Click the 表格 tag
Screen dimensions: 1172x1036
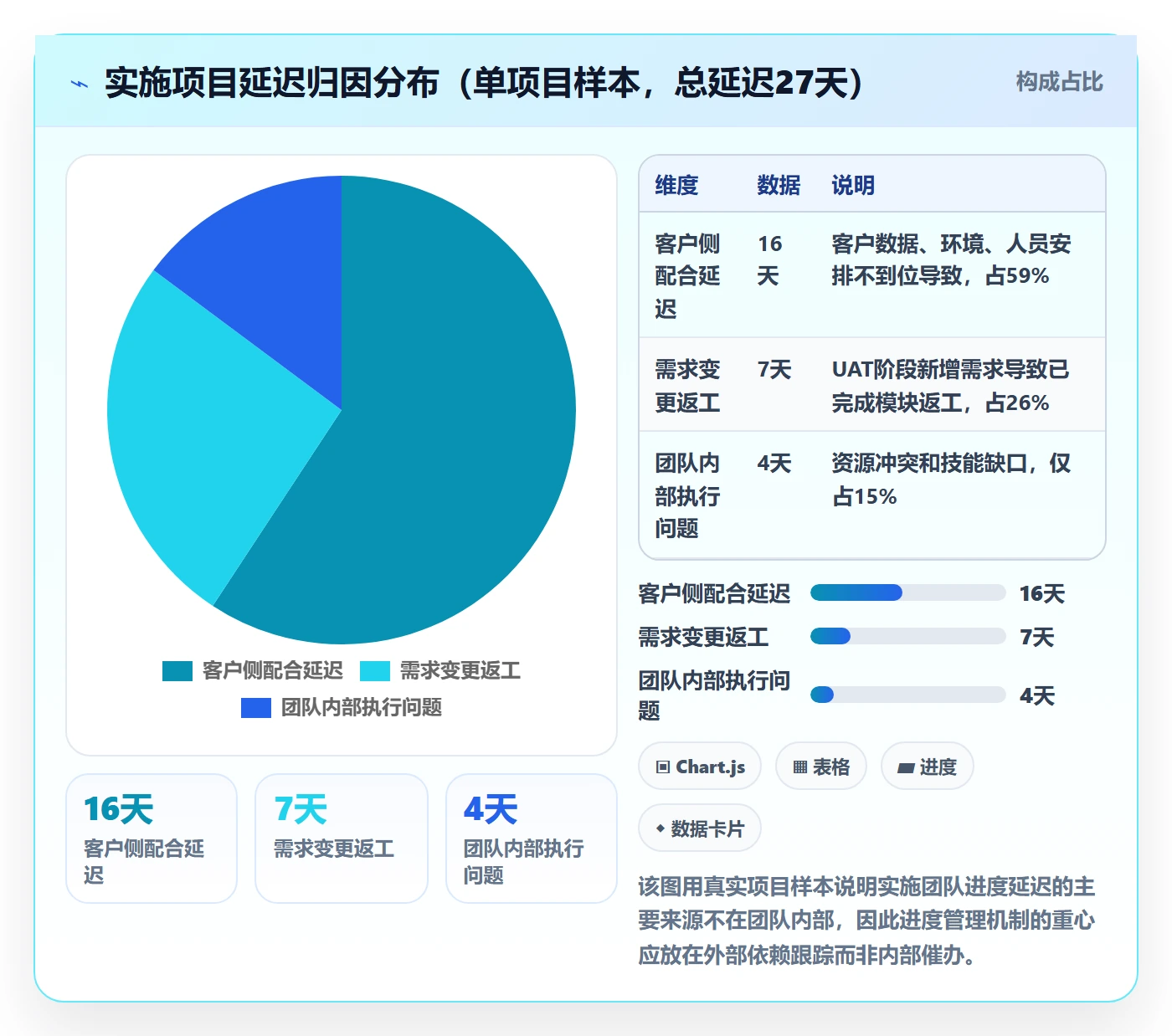(821, 767)
